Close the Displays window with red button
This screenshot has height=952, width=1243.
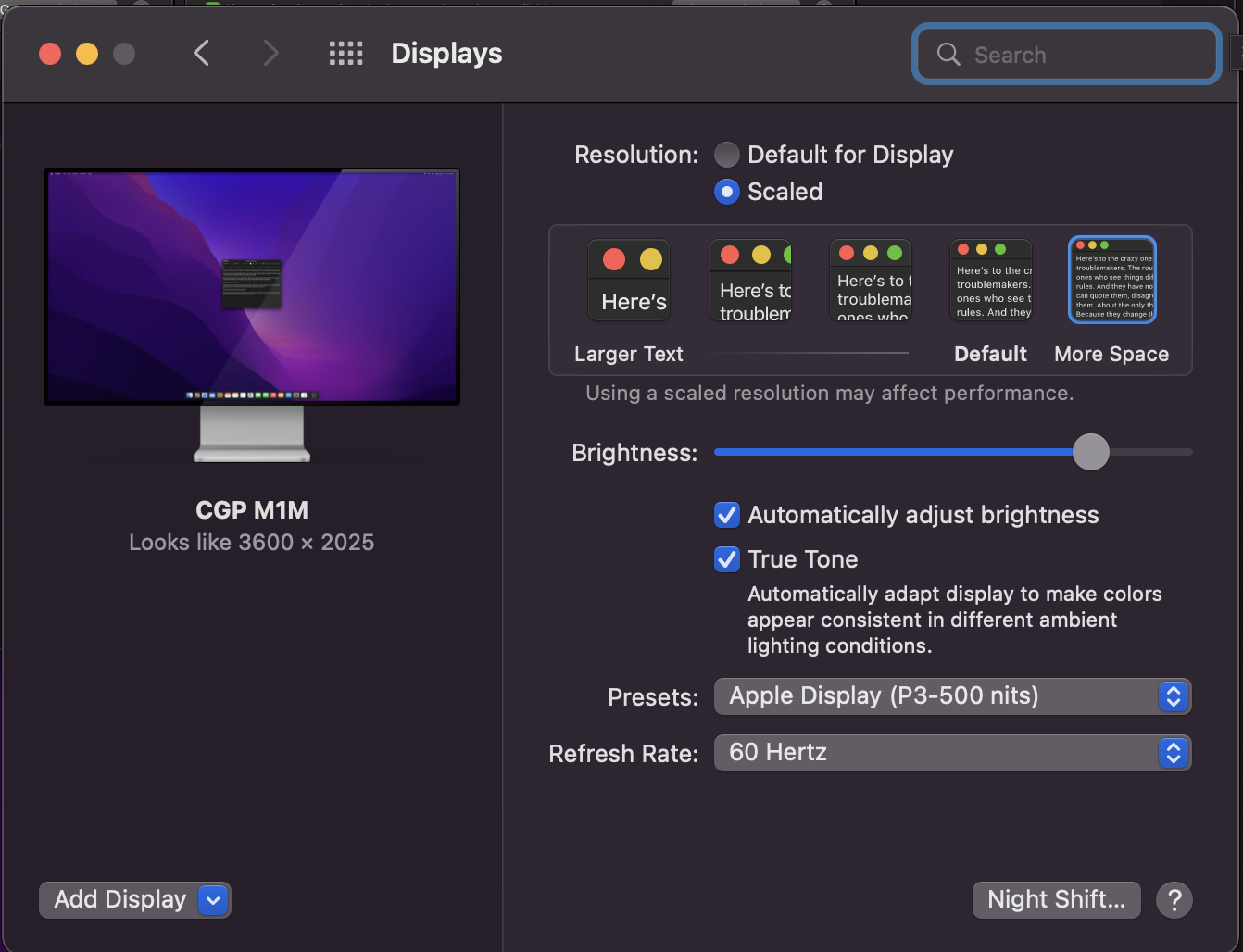pyautogui.click(x=50, y=54)
